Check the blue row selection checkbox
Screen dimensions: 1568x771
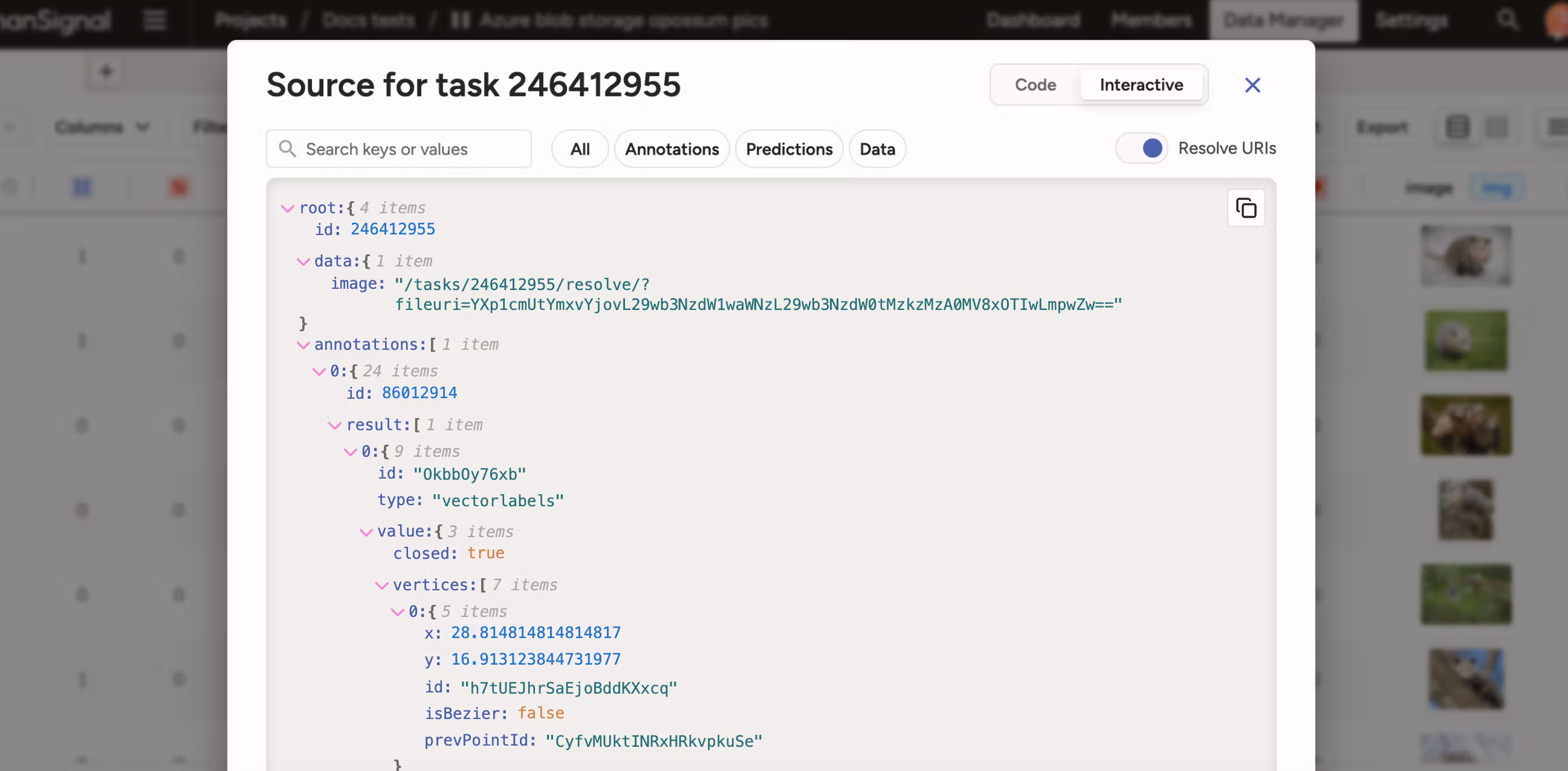pyautogui.click(x=81, y=187)
